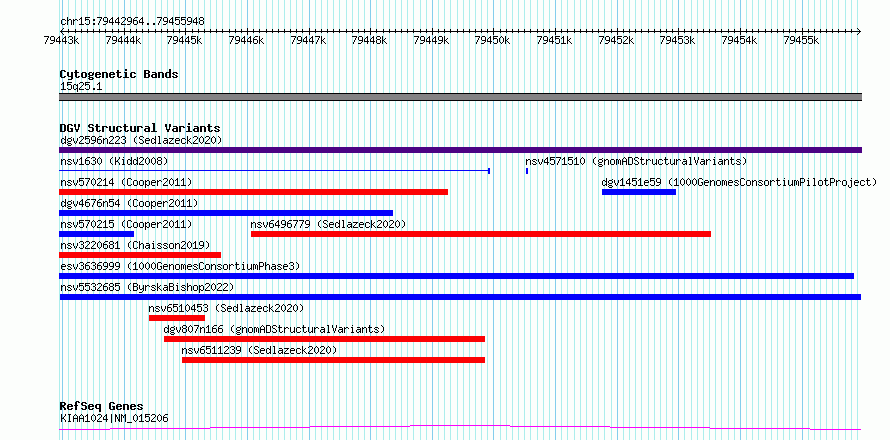
Task: Open the KIAA1024|NM_015206 gene label
Action: (114, 419)
